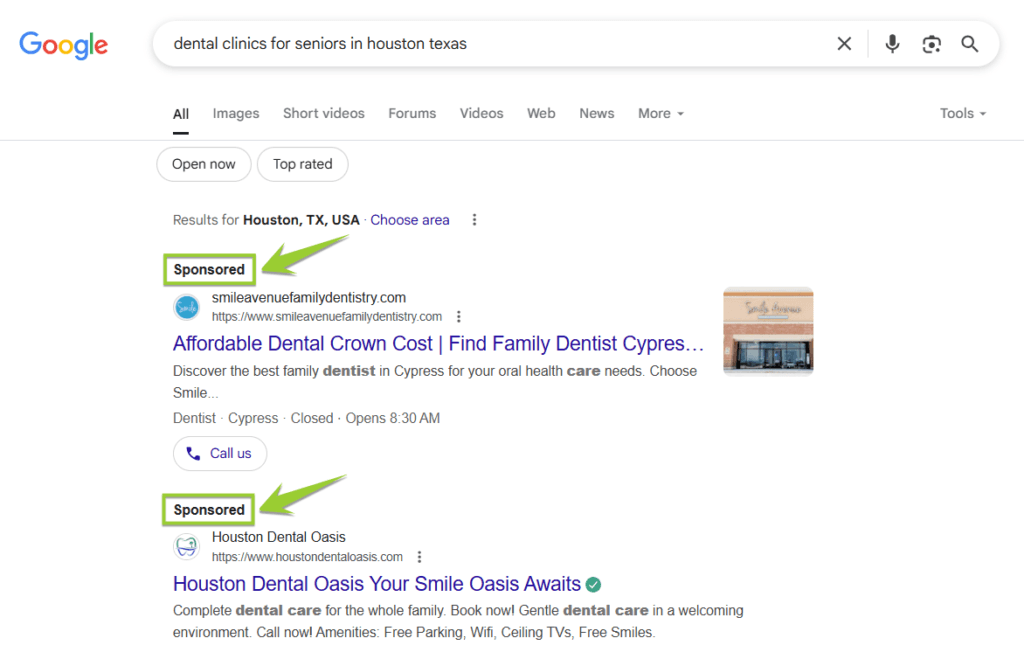Open Google Lens image search icon
The image size is (1024, 659).
coord(931,44)
